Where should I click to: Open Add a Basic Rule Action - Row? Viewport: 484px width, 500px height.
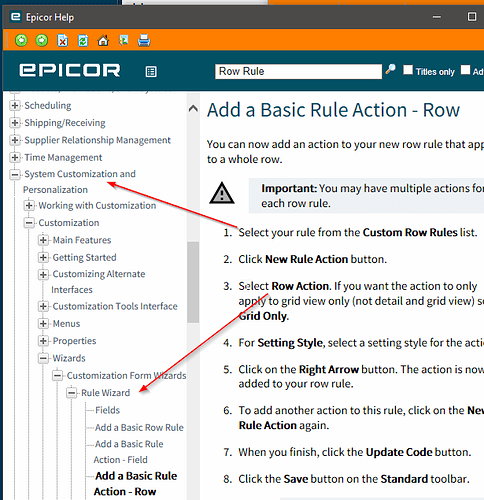point(135,484)
